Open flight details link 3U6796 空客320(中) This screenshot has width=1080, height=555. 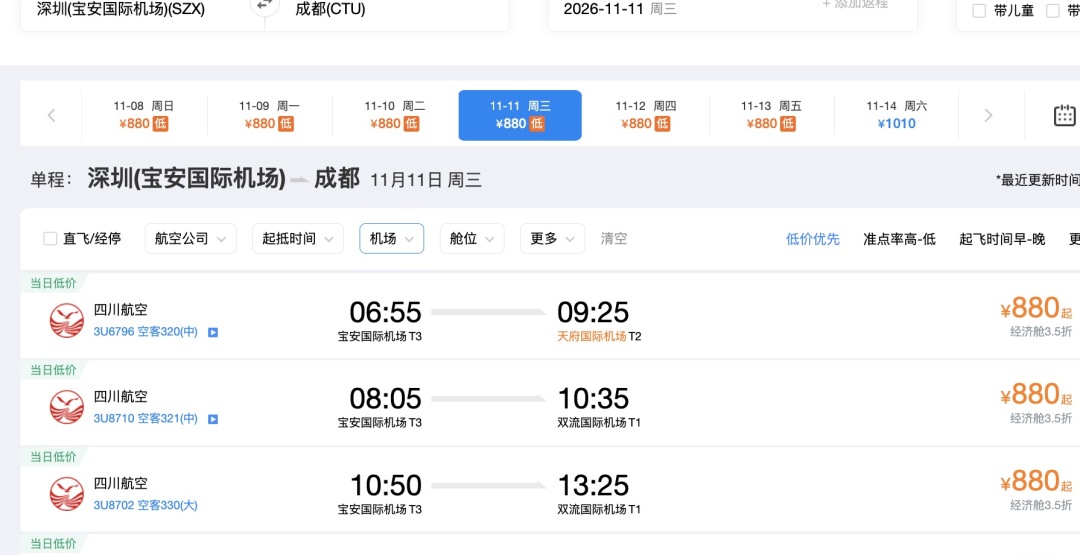click(x=145, y=332)
